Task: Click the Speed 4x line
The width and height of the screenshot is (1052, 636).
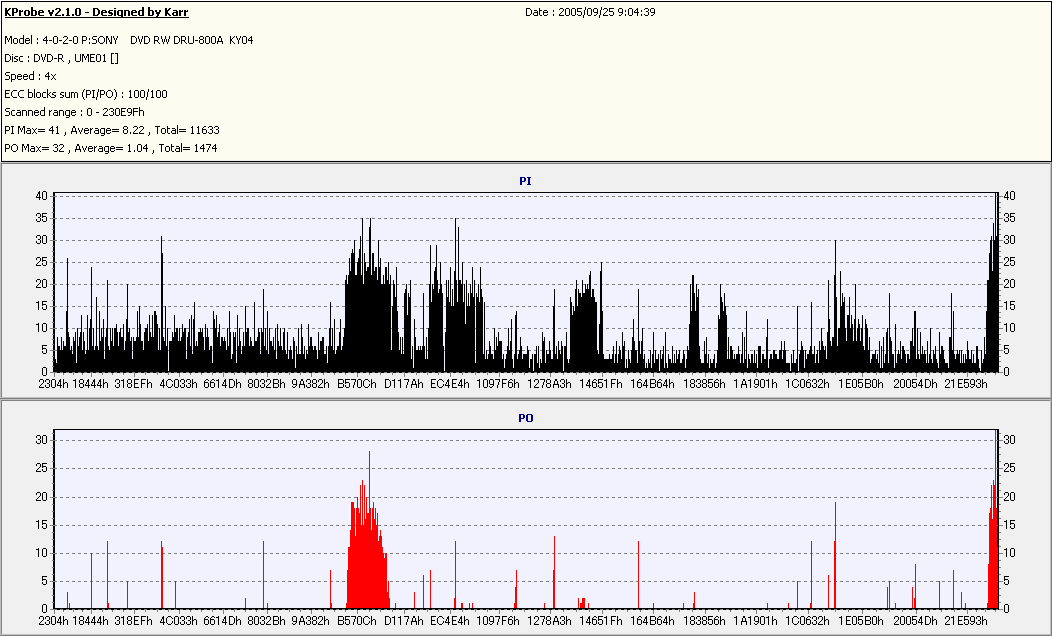Action: click(30, 76)
